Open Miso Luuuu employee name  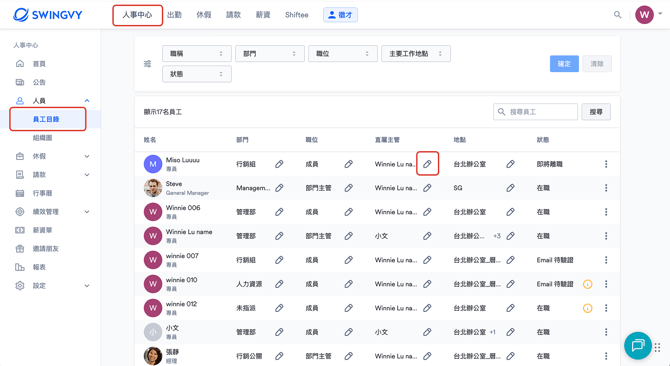182,160
